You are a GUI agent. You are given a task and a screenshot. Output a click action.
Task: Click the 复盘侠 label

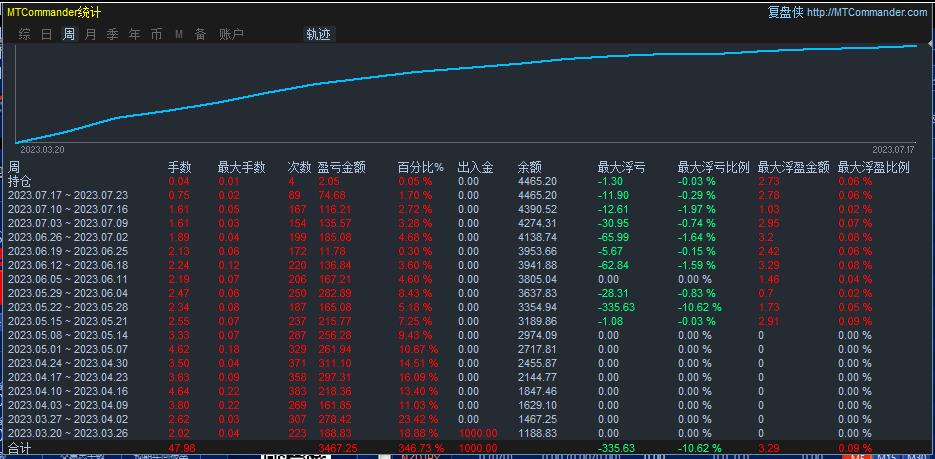pyautogui.click(x=786, y=12)
